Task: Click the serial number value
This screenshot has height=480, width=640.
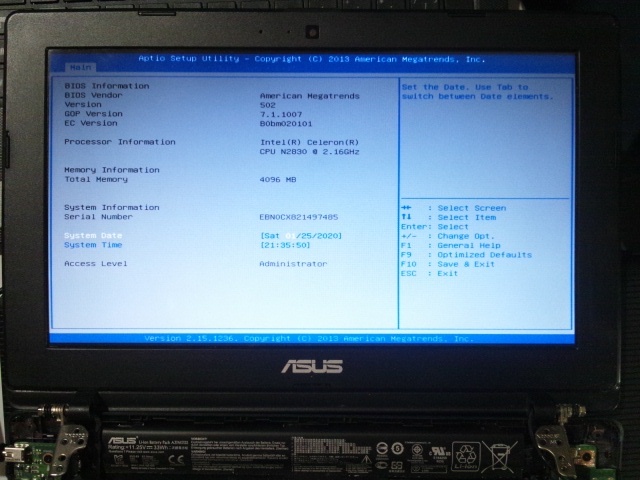Action: [299, 217]
